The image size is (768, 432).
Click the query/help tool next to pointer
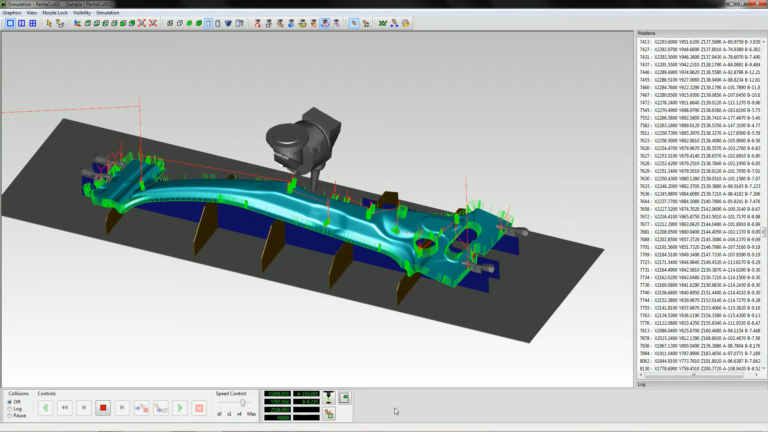pyautogui.click(x=60, y=23)
